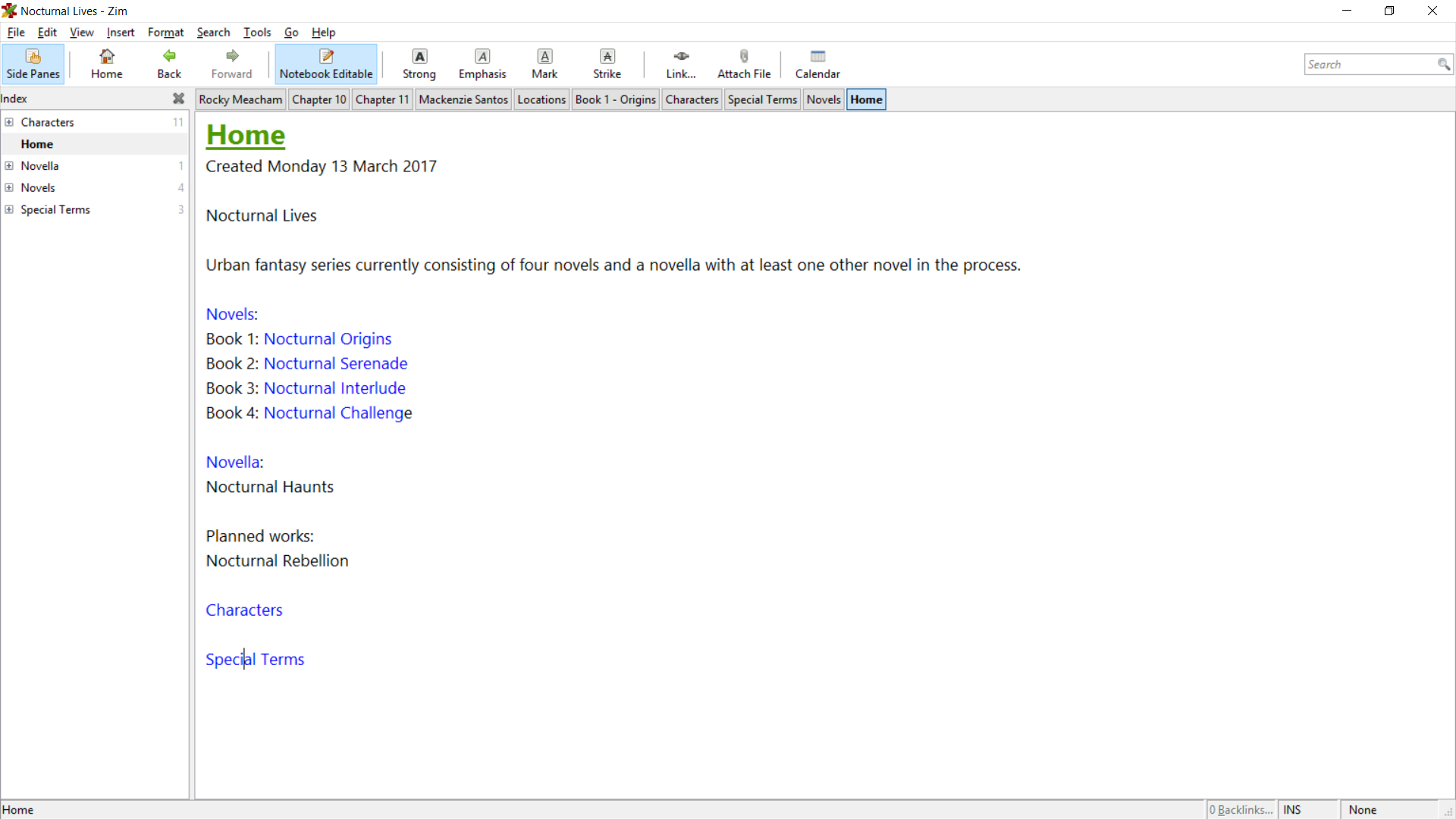Toggle Notebook Editable mode
The height and width of the screenshot is (819, 1456).
click(326, 64)
